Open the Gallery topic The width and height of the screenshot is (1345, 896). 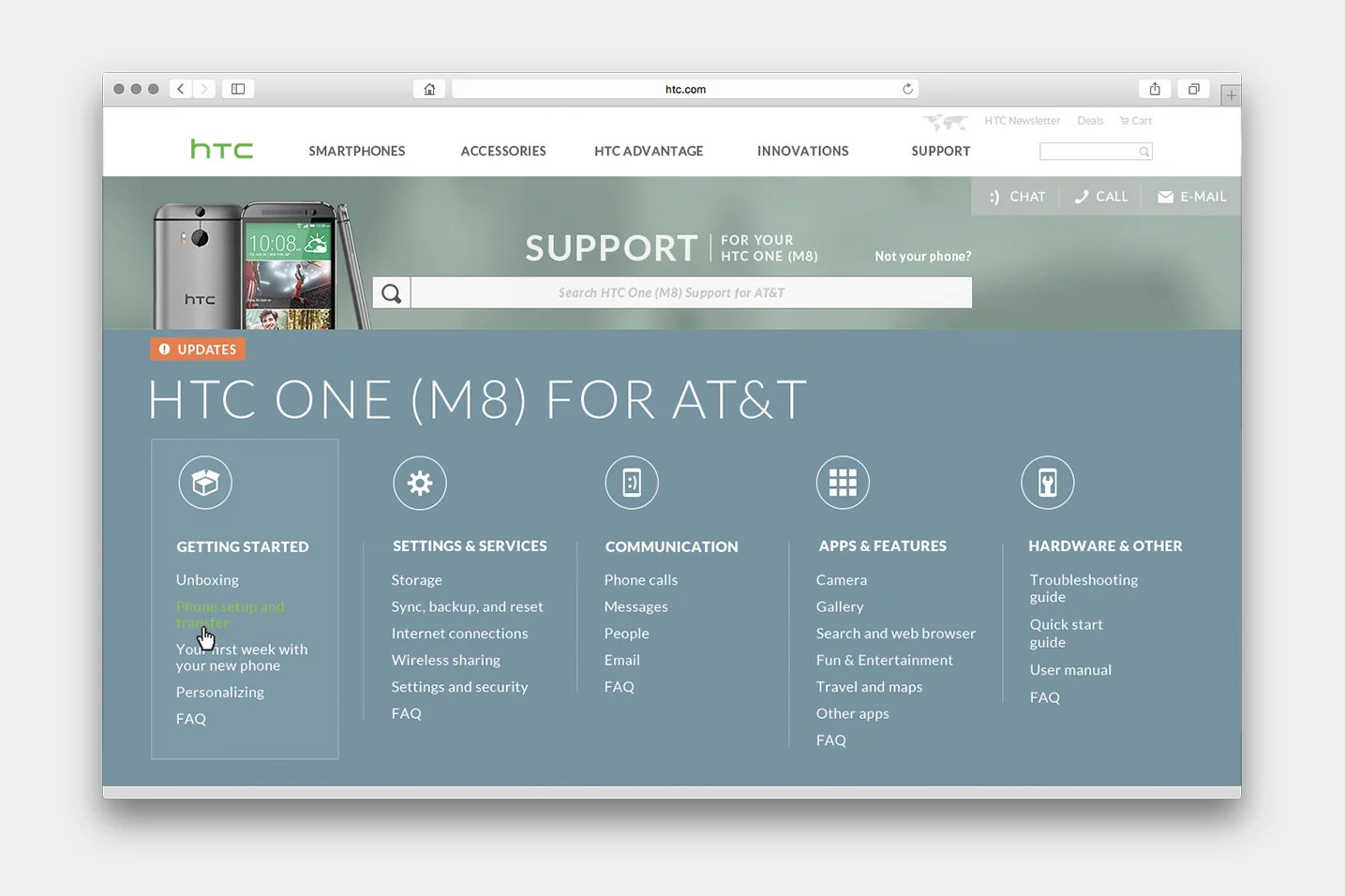[x=840, y=606]
